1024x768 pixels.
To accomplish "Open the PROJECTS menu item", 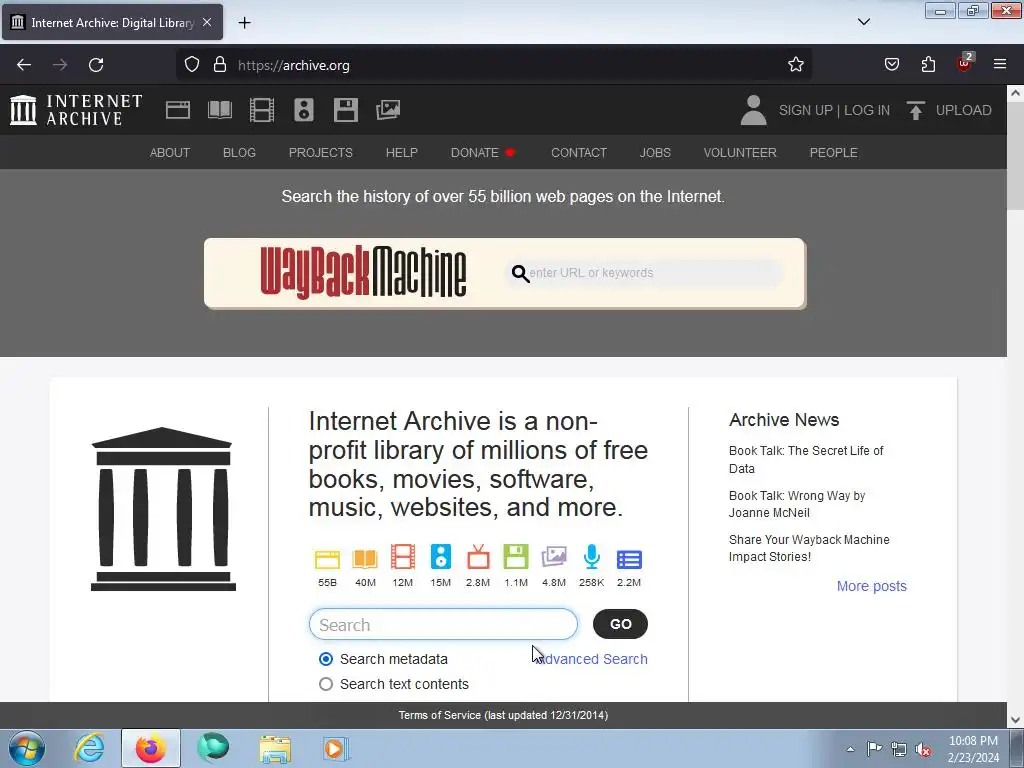I will [x=321, y=153].
